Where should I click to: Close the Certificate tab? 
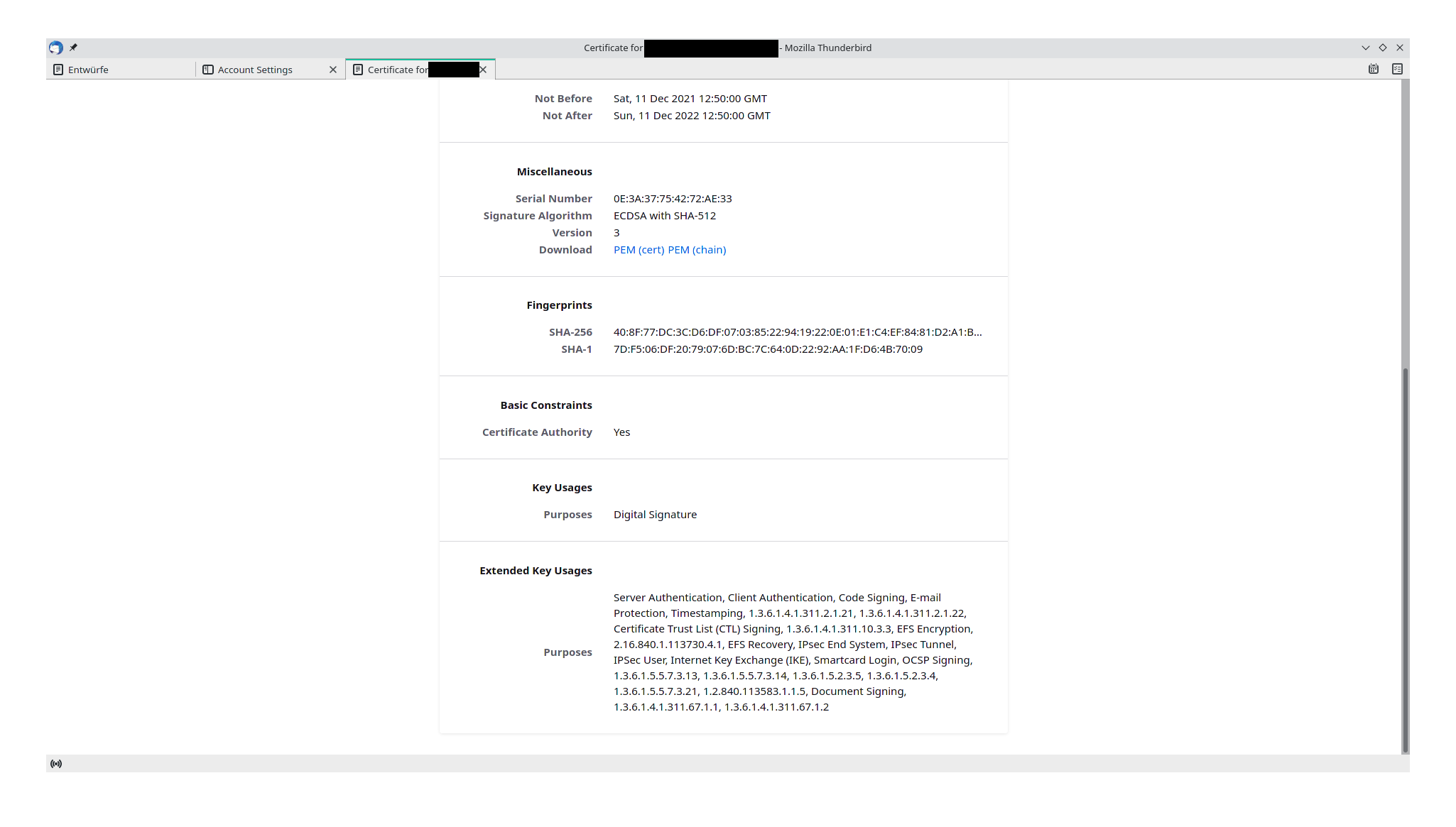[x=483, y=70]
